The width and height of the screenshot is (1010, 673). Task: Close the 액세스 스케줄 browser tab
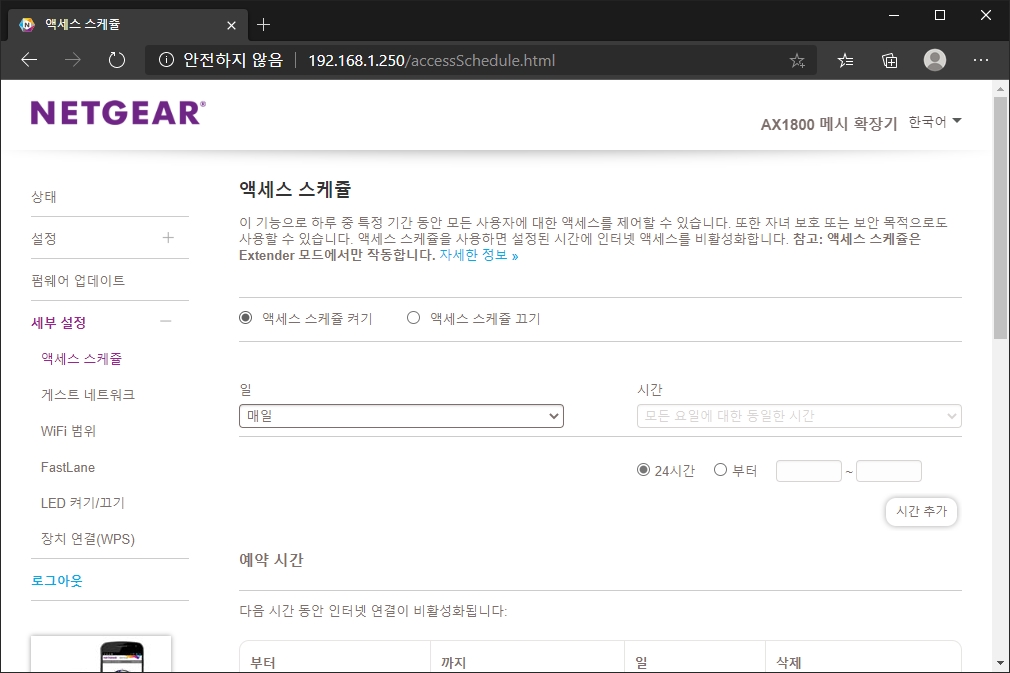pos(231,25)
